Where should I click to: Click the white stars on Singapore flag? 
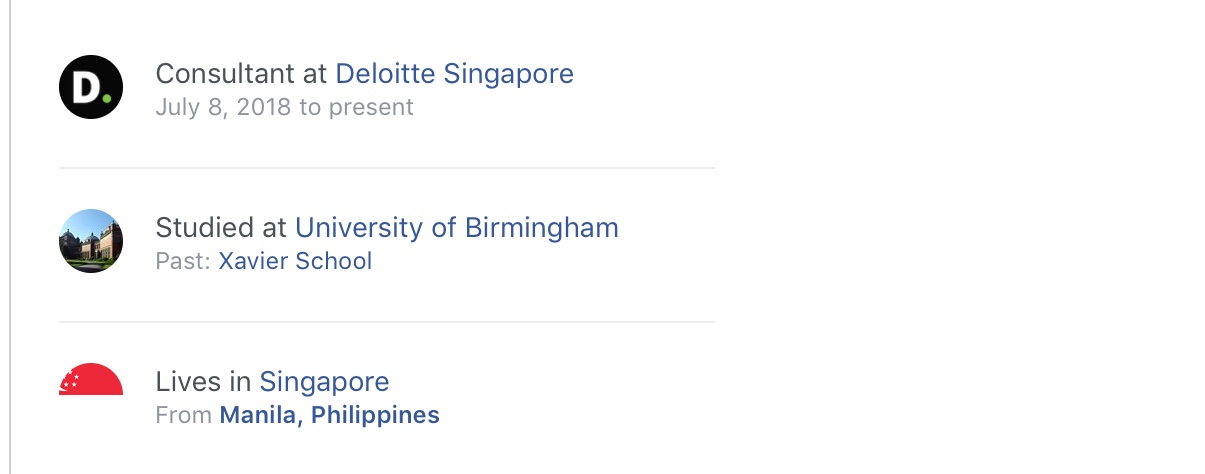point(70,381)
